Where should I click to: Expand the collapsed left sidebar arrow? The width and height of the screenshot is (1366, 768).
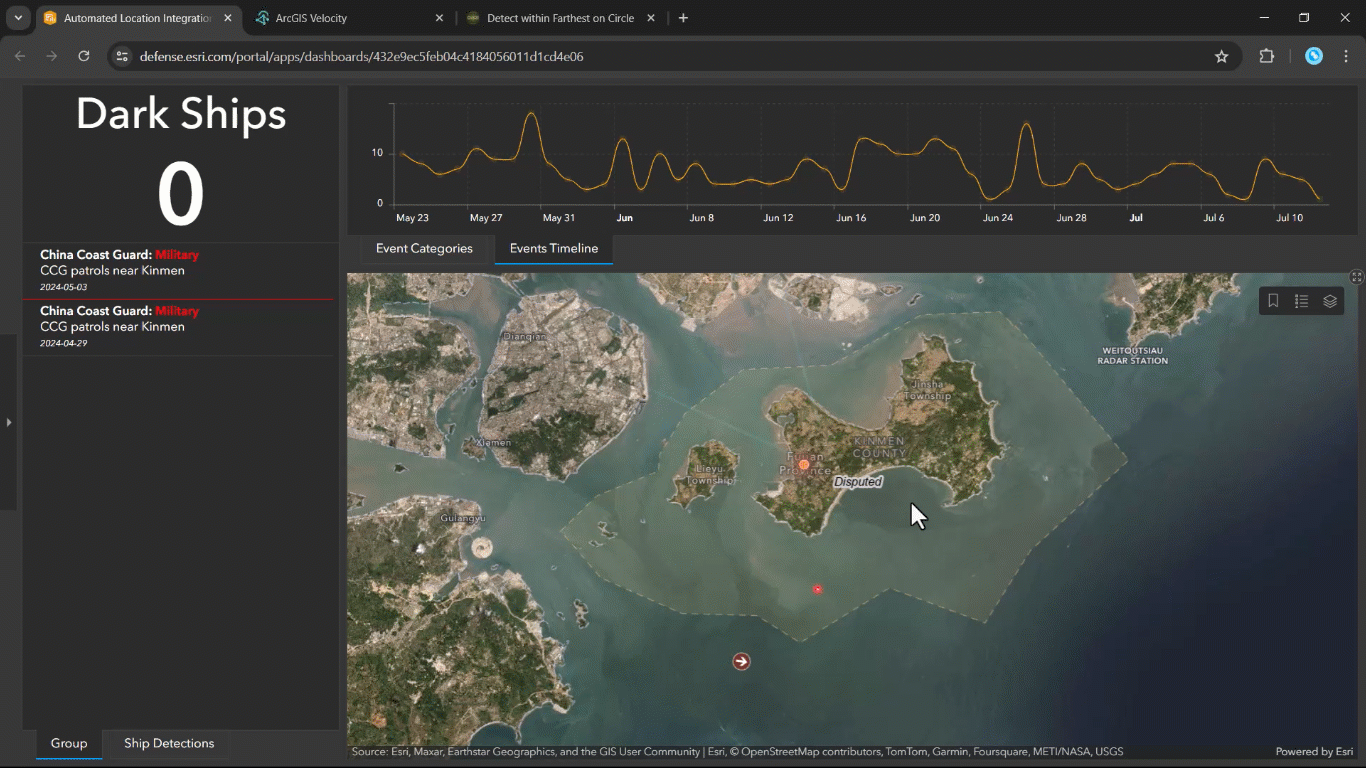[9, 422]
